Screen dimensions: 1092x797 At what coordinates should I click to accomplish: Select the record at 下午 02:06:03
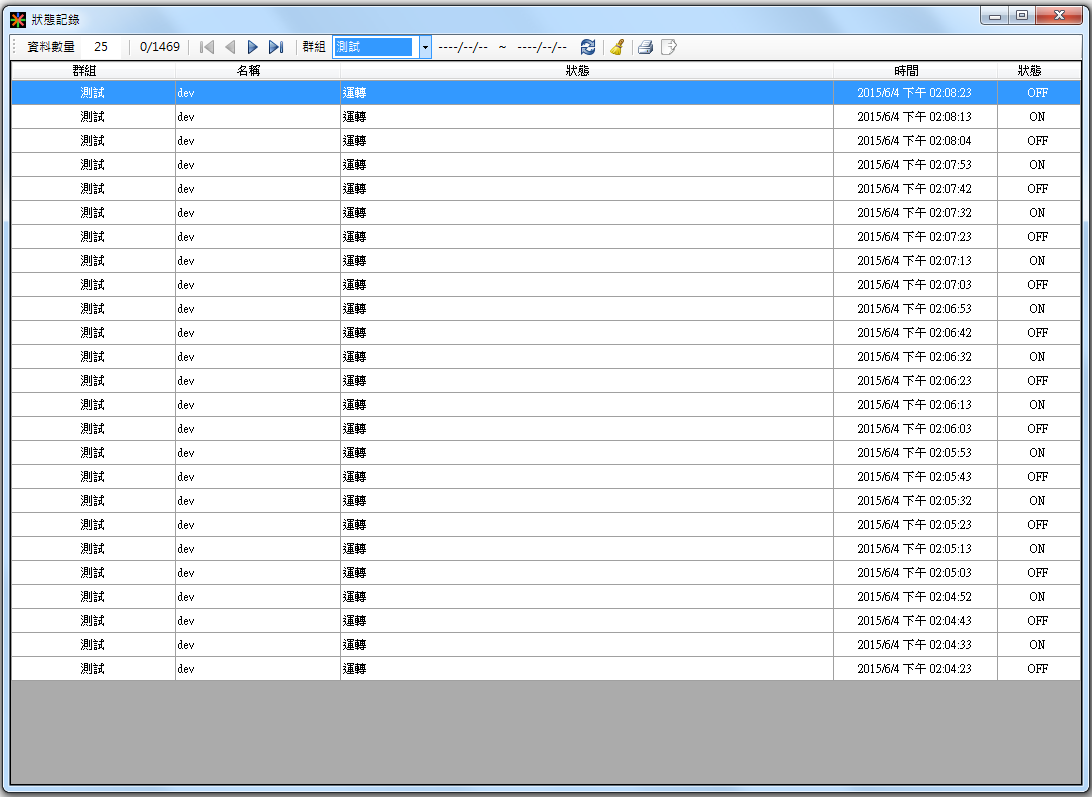[x=914, y=429]
